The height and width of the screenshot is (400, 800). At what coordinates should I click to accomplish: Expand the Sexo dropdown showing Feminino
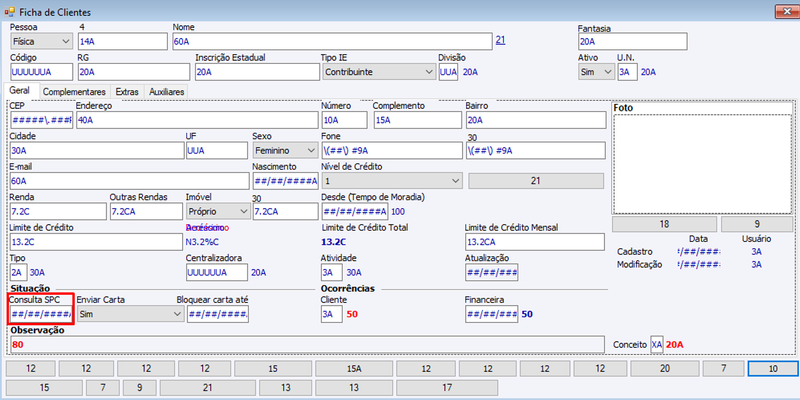285,151
